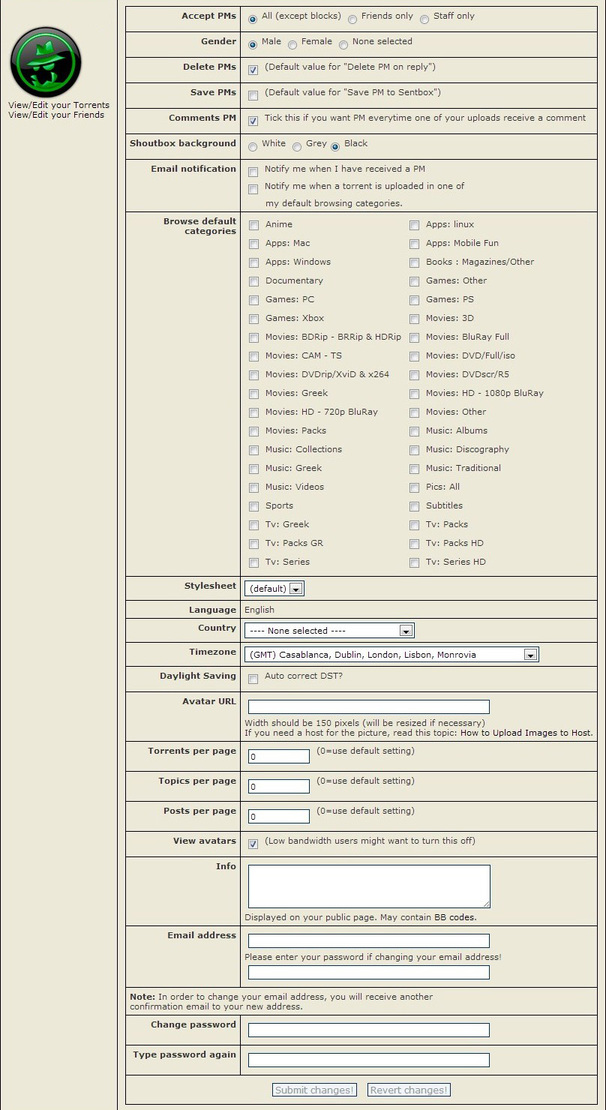
Task: Choose None selected gender option
Action: 343,45
